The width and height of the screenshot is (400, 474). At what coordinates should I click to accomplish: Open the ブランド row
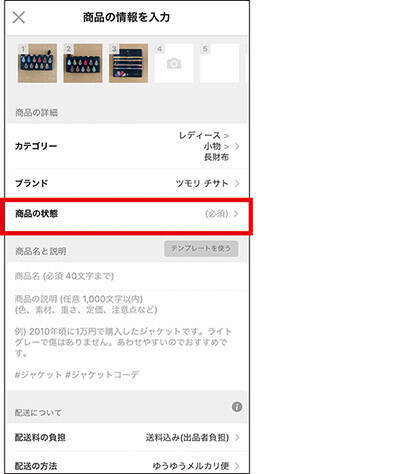(127, 183)
